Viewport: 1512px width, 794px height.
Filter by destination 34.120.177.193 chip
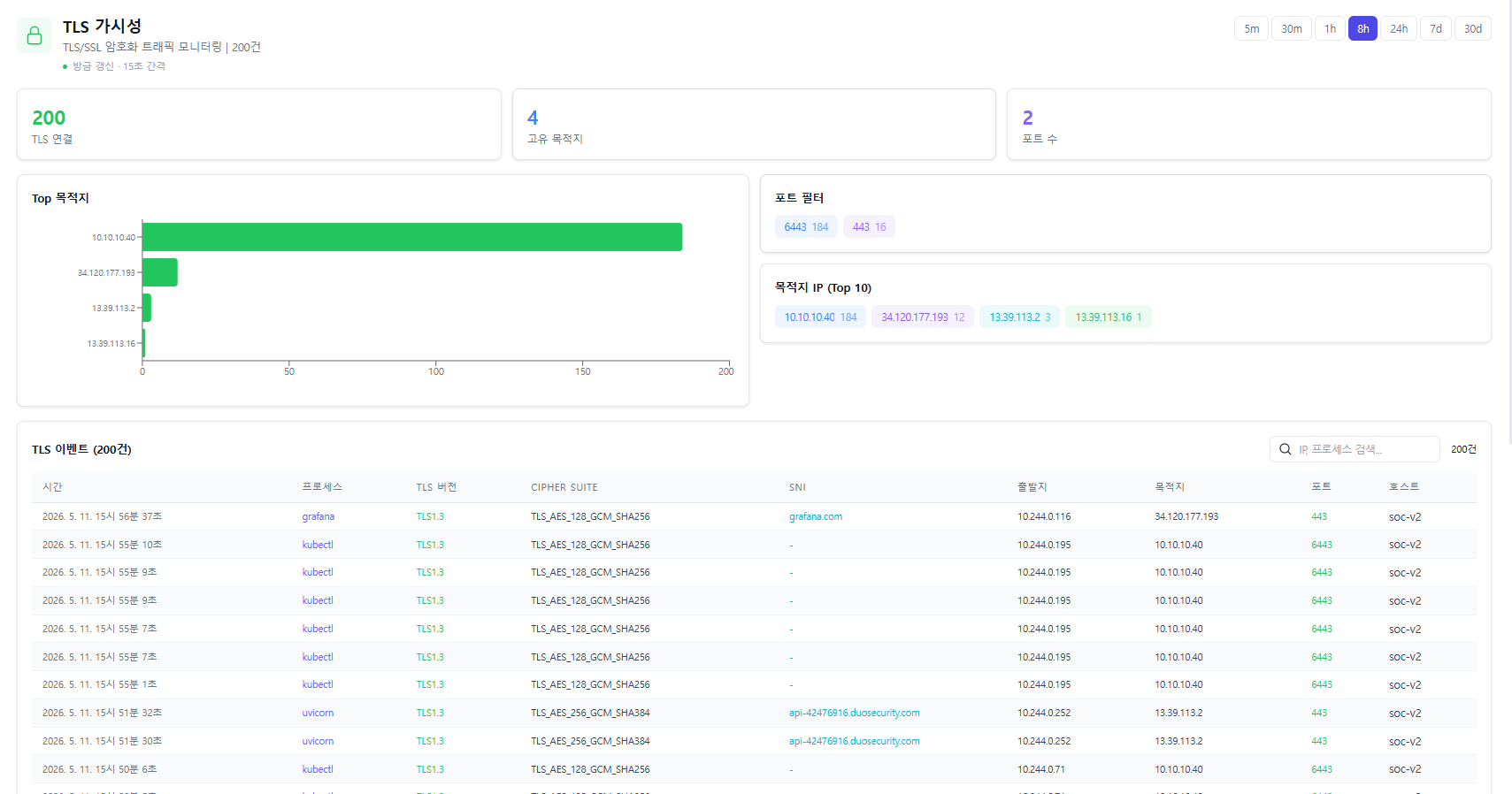click(x=923, y=317)
